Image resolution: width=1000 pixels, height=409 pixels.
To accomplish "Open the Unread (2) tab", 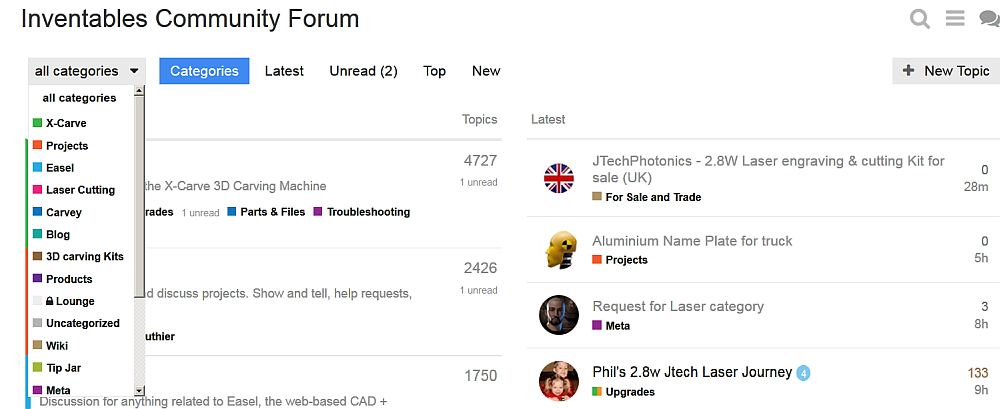I will click(364, 71).
